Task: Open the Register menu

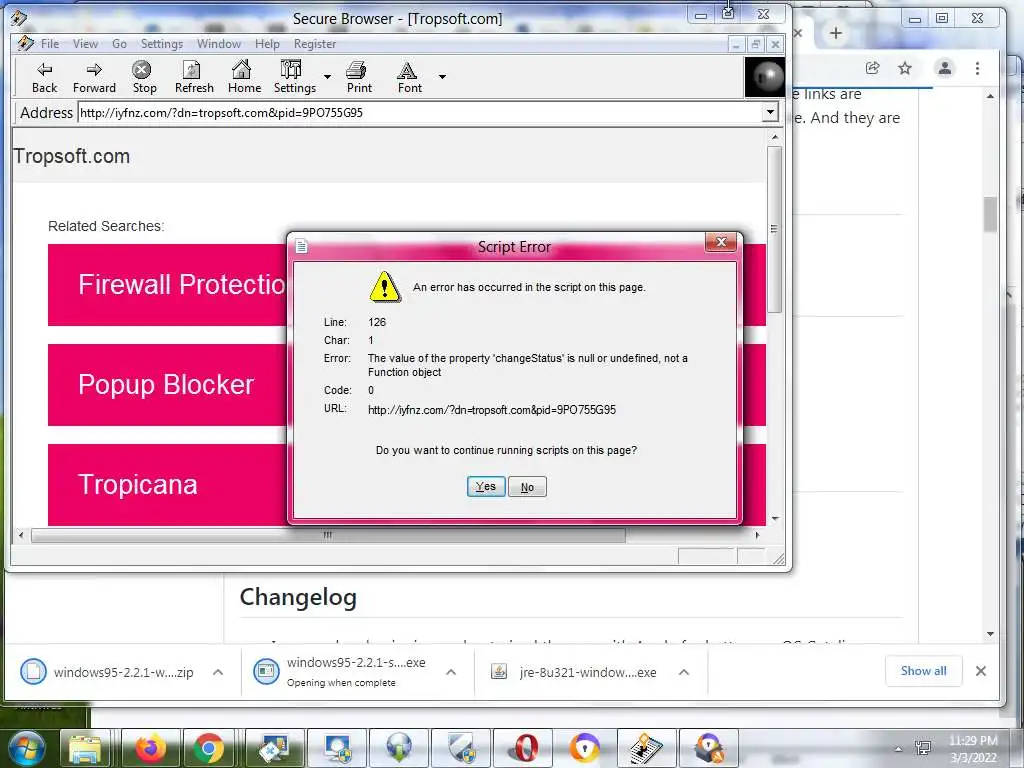Action: [315, 44]
